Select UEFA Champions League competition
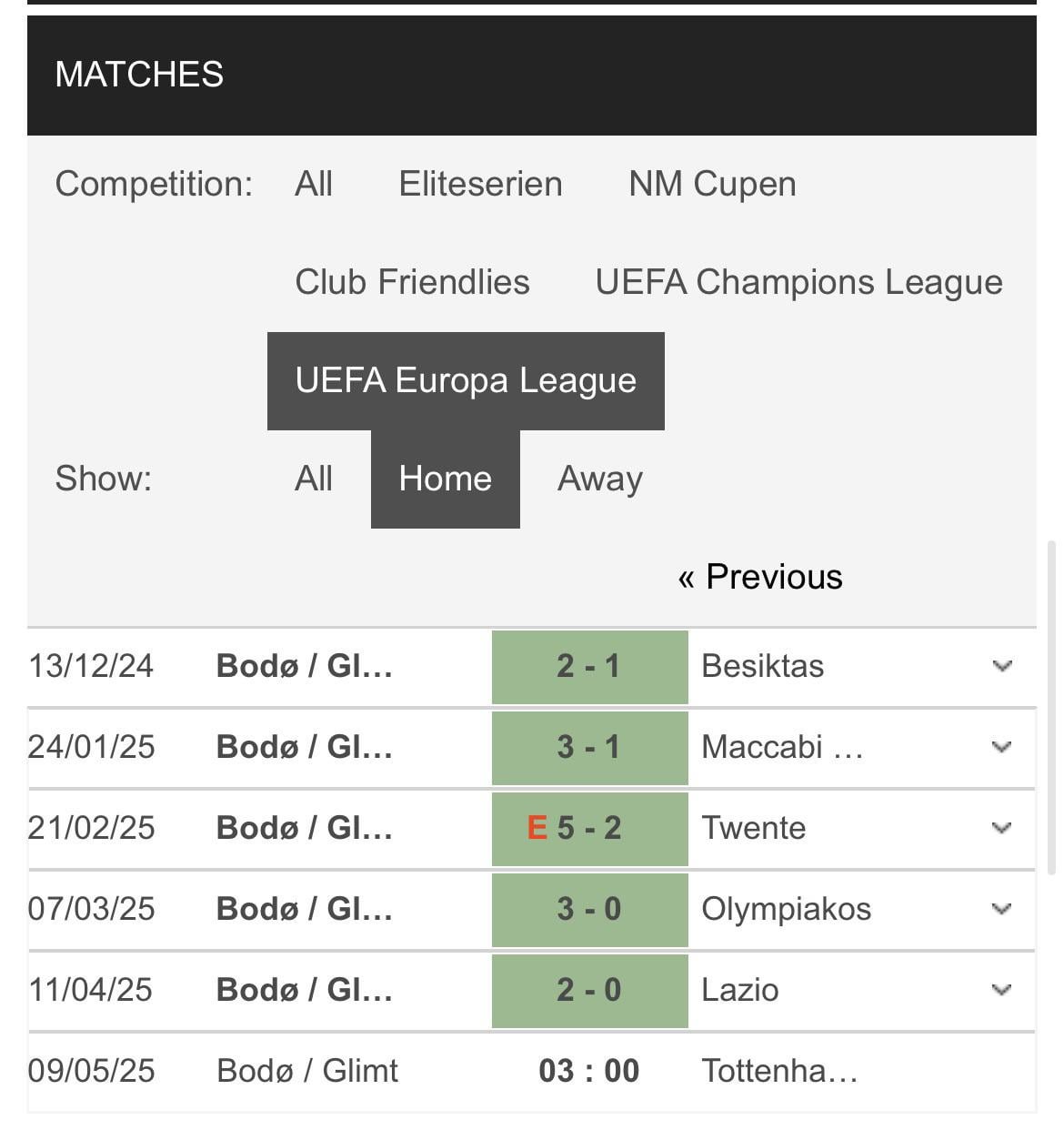This screenshot has height=1130, width=1064. (798, 282)
